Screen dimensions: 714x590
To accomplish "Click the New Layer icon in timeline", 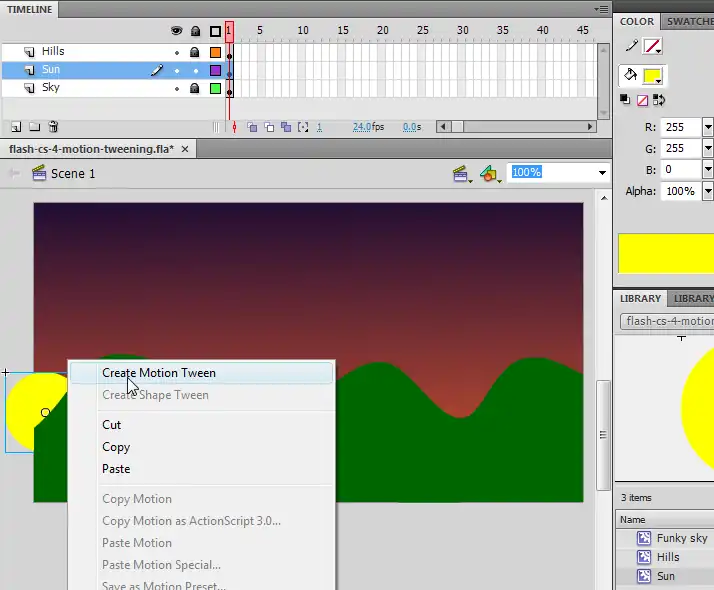I will [16, 127].
